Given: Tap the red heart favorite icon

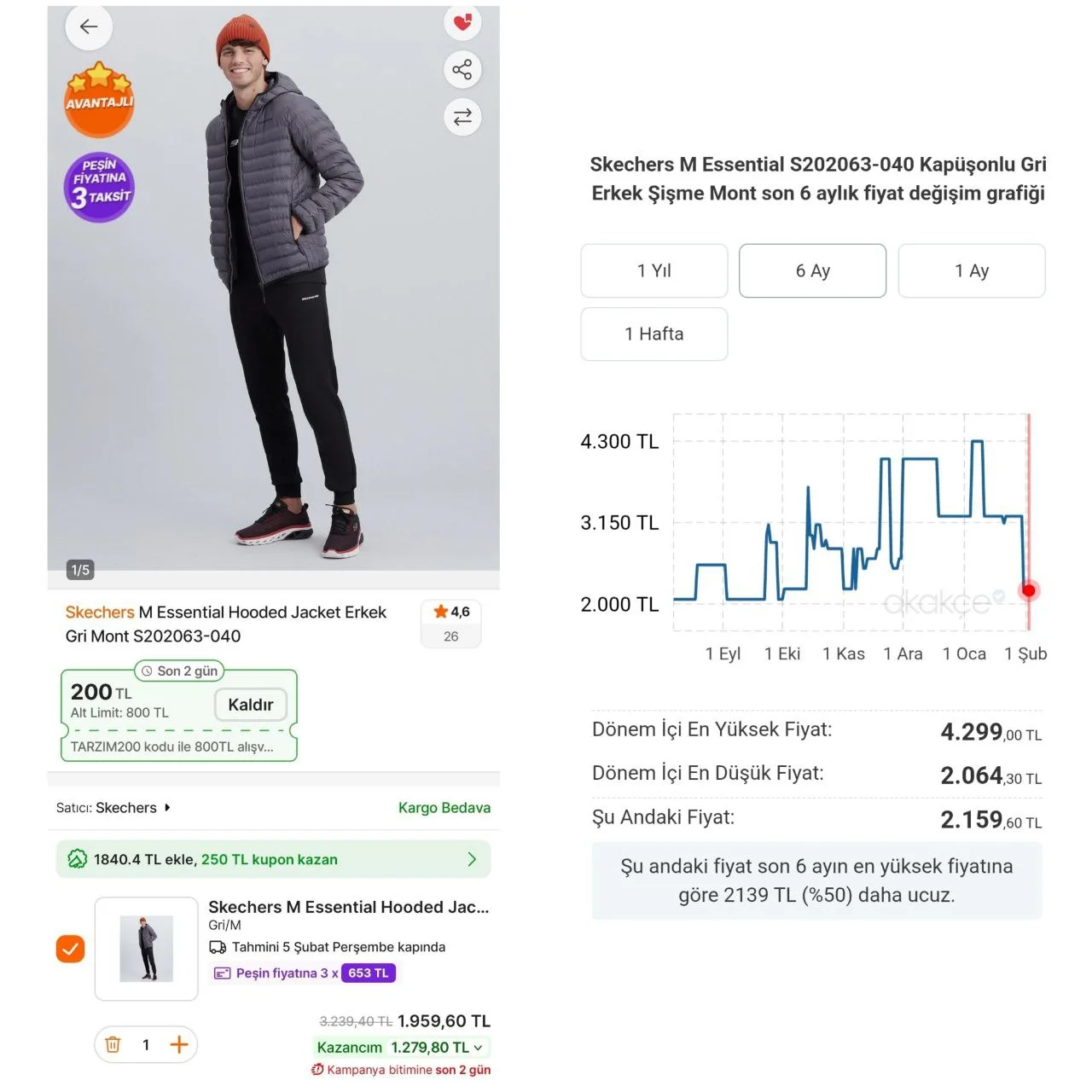Looking at the screenshot, I should click(462, 22).
